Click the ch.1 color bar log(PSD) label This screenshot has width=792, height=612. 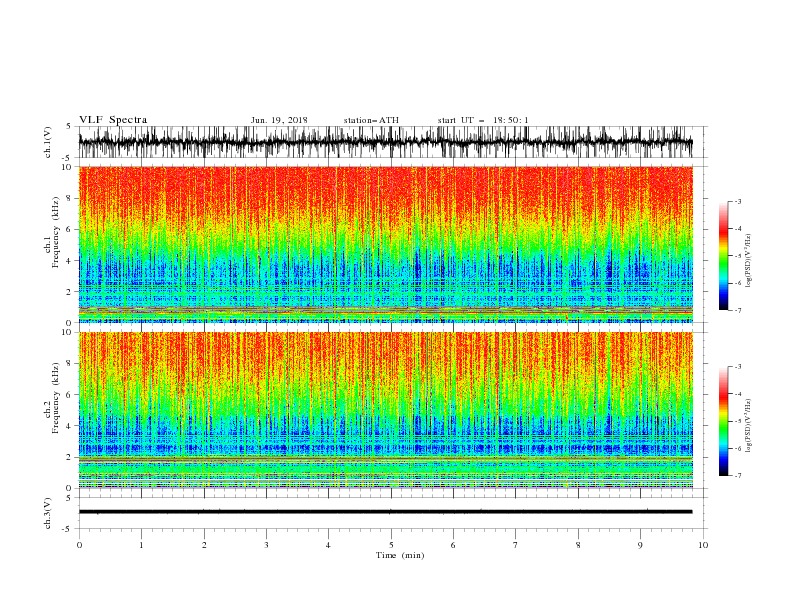748,261
